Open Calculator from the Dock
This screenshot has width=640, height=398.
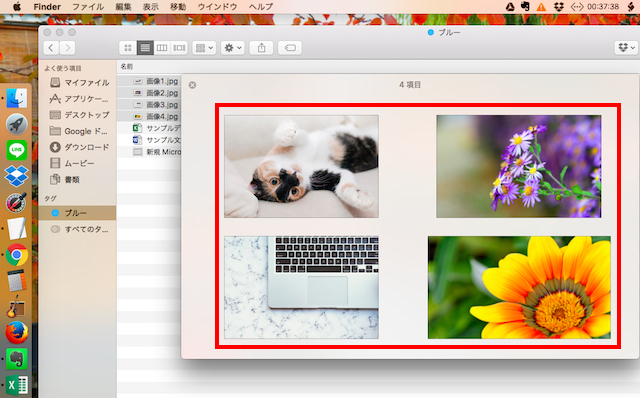[x=17, y=280]
